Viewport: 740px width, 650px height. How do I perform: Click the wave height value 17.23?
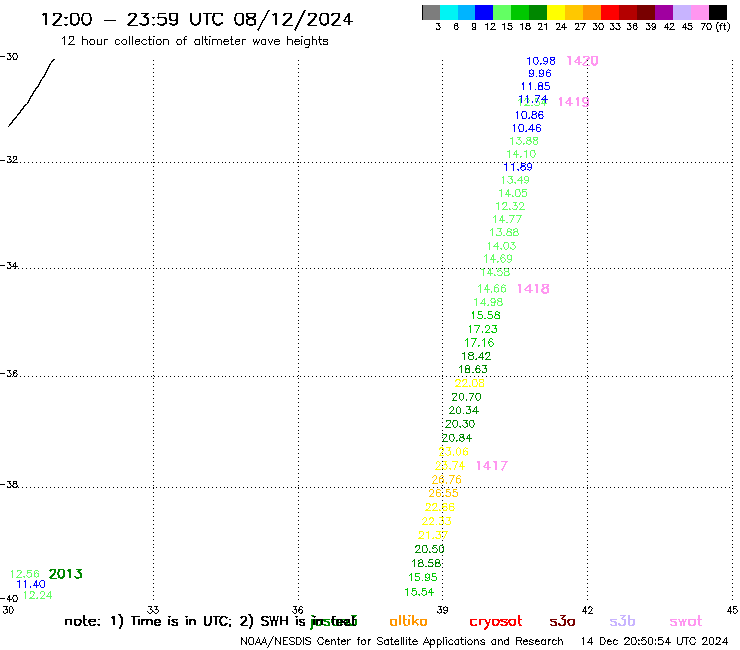(x=483, y=329)
